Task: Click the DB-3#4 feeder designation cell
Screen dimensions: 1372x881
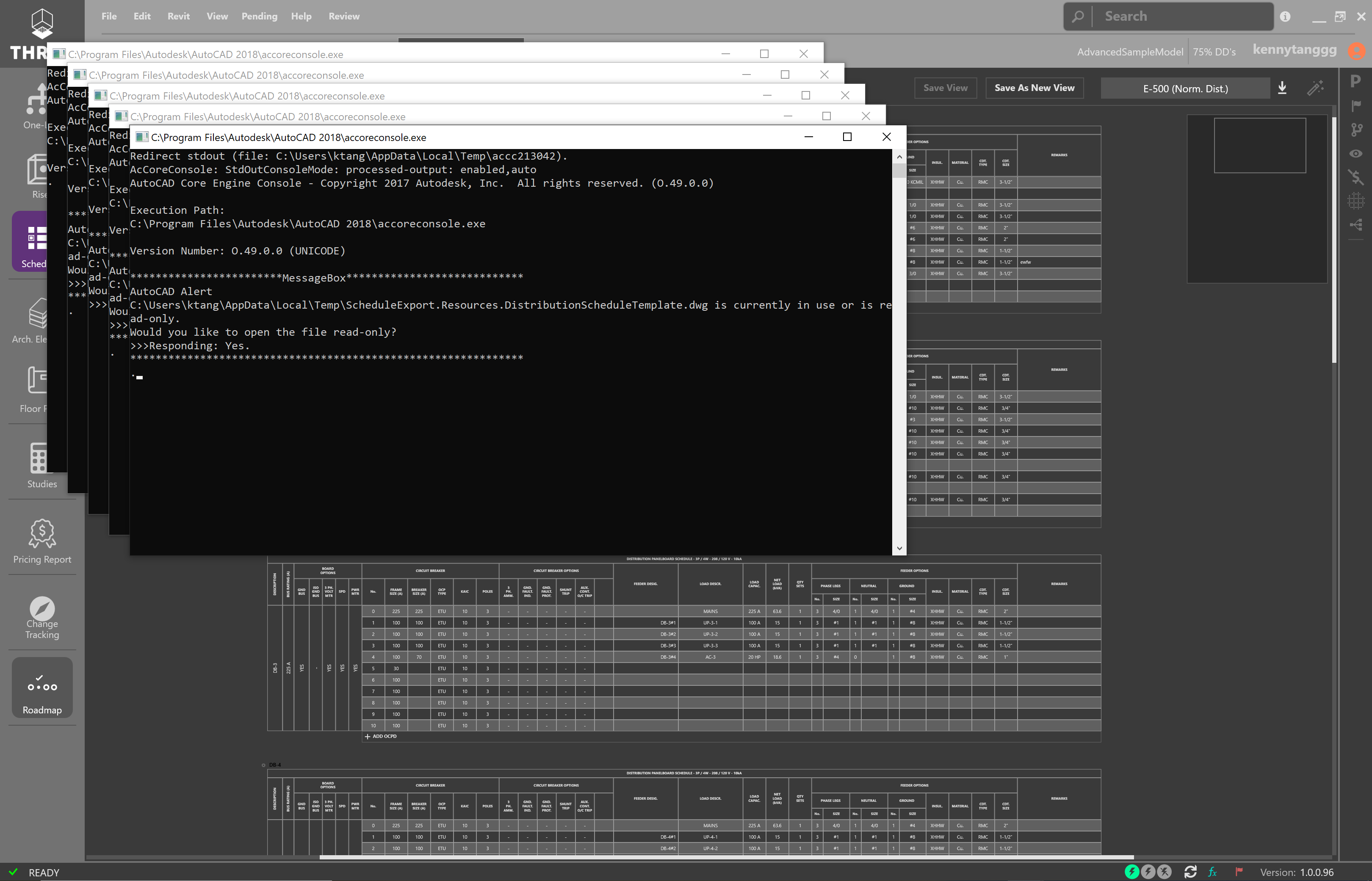Action: coord(645,657)
